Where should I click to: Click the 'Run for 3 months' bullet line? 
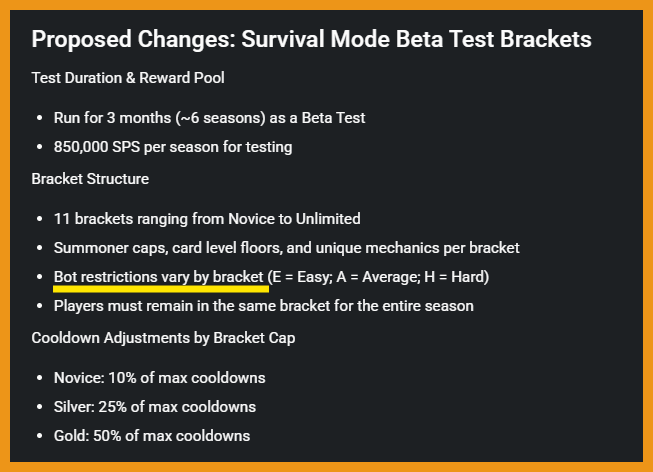pos(209,118)
